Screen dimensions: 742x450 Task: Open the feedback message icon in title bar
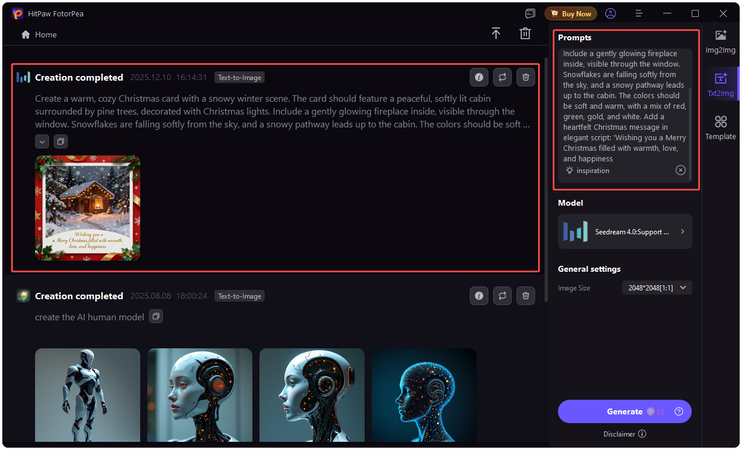pos(530,14)
